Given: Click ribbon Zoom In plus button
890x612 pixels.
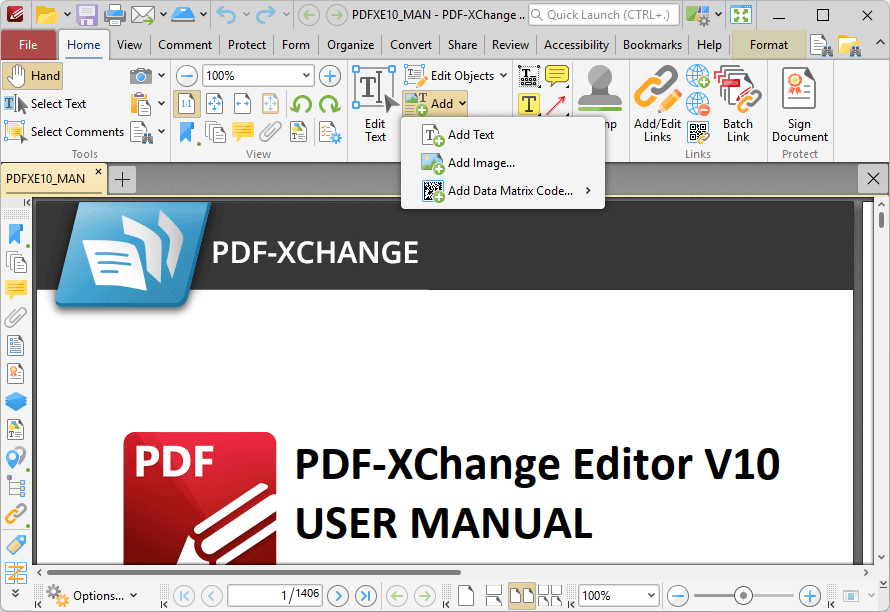Looking at the screenshot, I should [x=330, y=76].
